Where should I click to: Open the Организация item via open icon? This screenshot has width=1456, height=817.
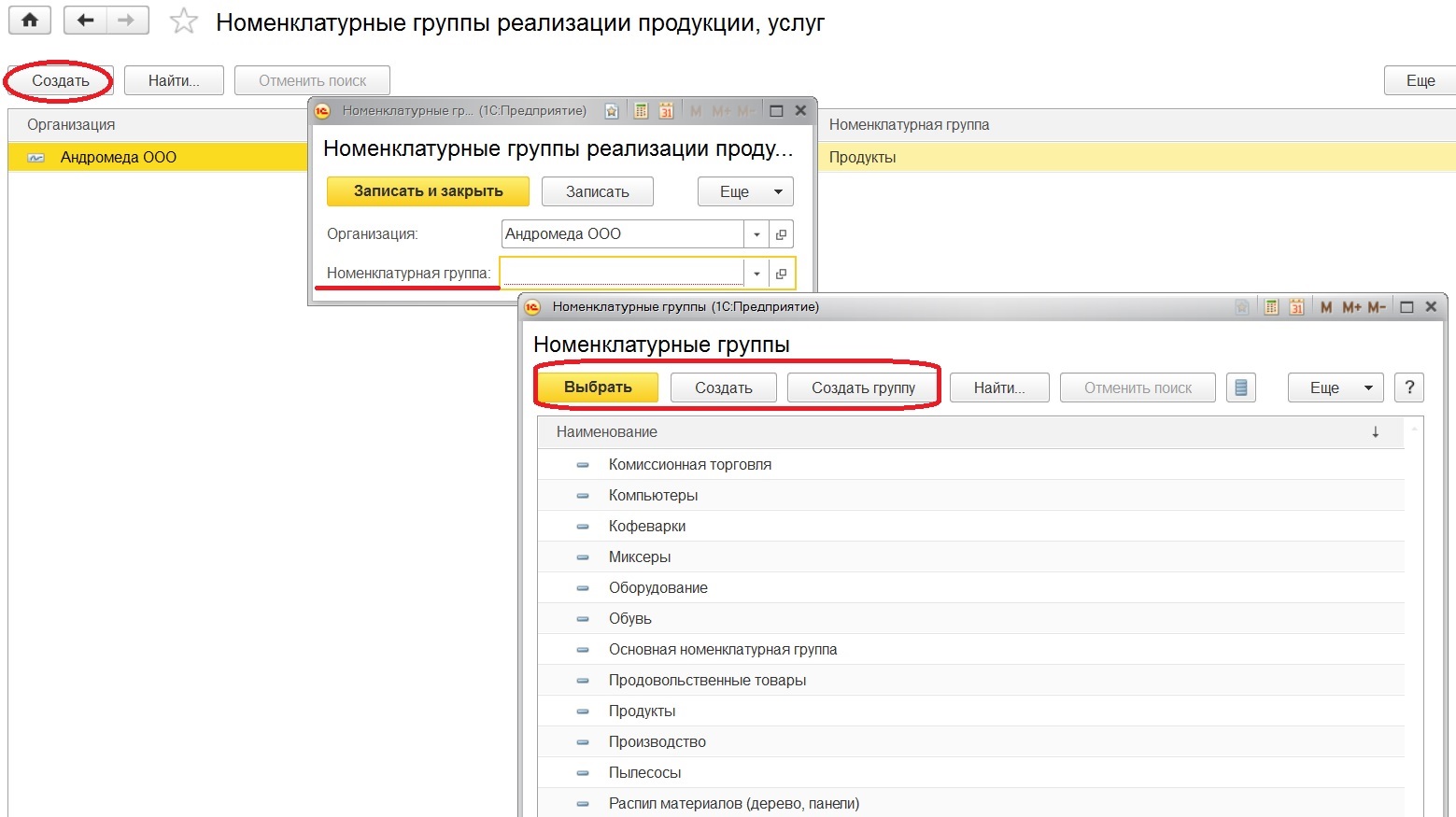pos(782,234)
